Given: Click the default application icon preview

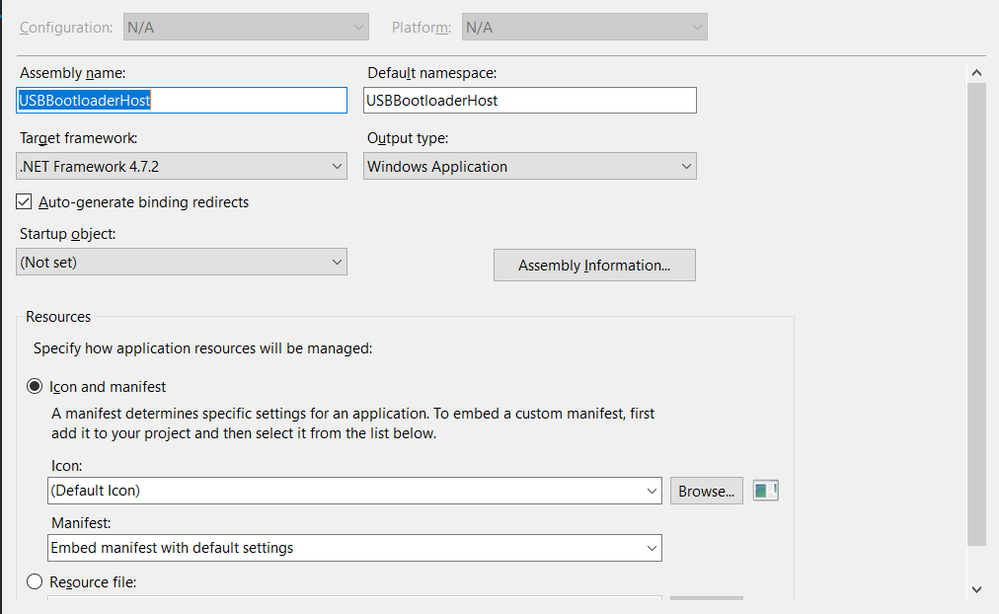Looking at the screenshot, I should coord(765,490).
